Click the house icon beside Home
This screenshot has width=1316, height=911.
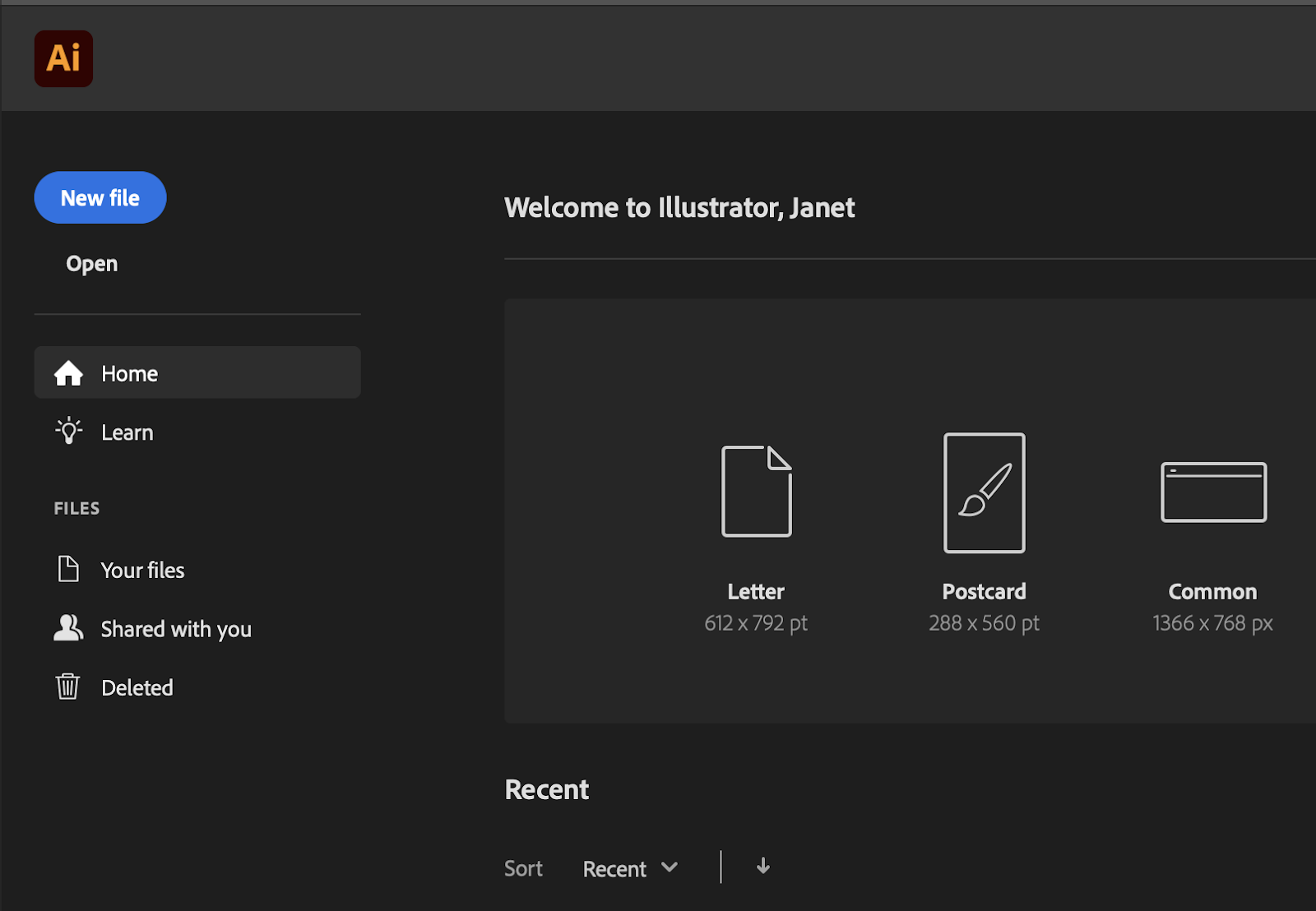click(x=68, y=373)
